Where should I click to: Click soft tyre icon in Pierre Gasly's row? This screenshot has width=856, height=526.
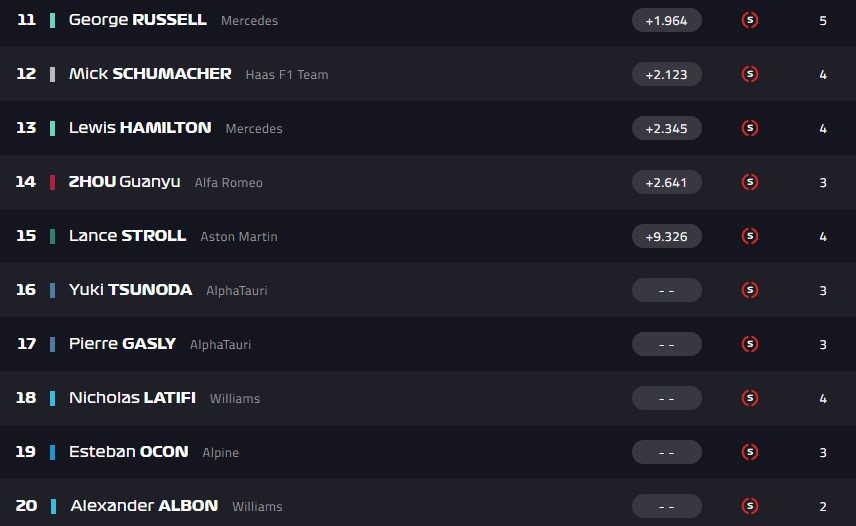click(x=750, y=344)
